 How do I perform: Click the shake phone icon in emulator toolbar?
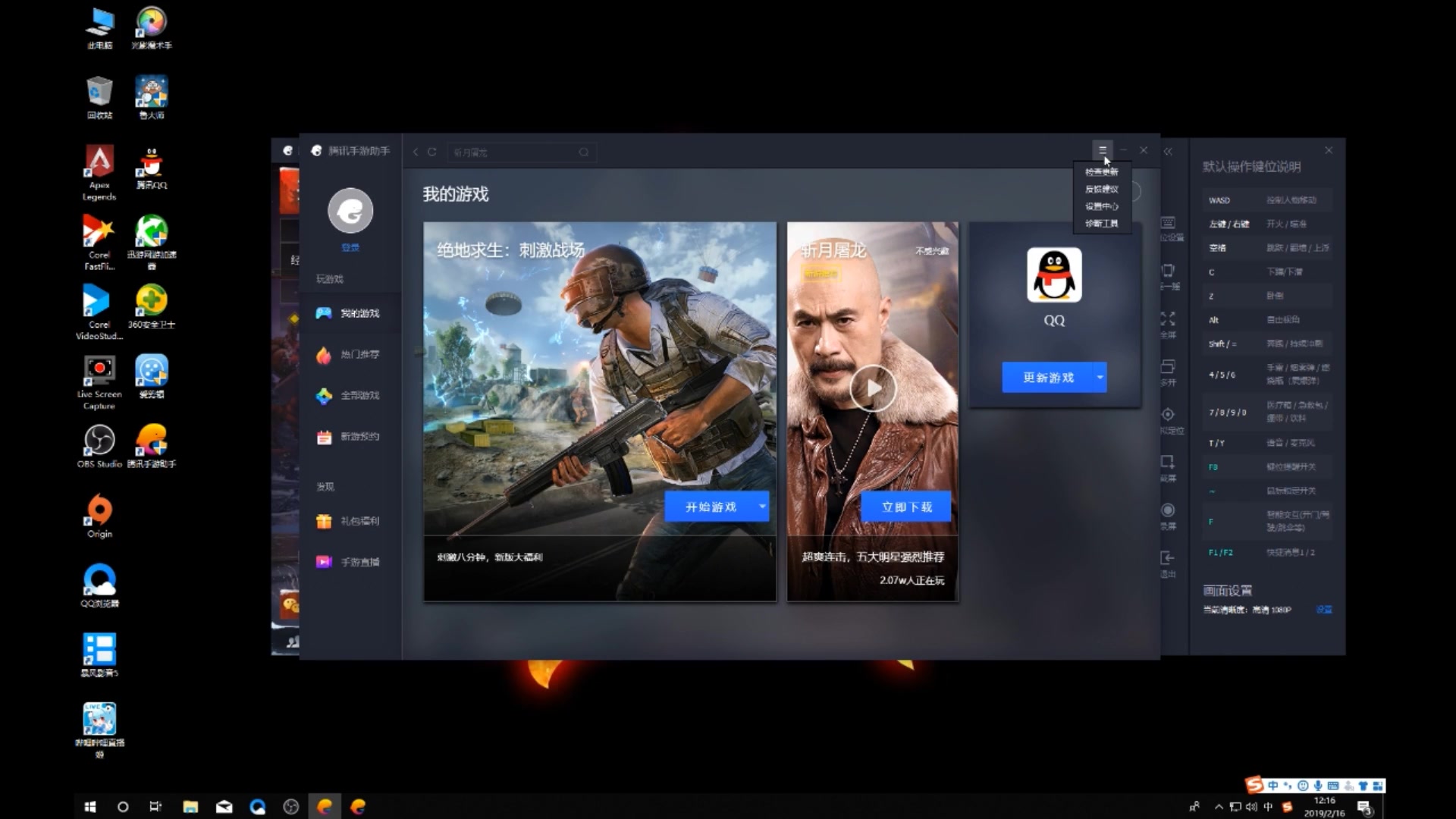pyautogui.click(x=1168, y=271)
